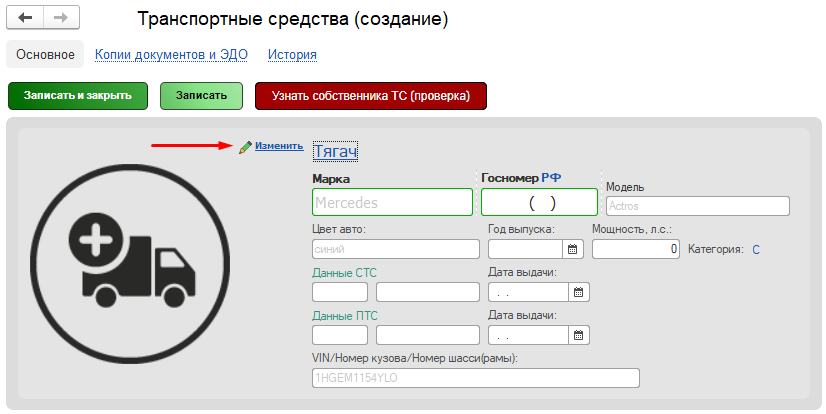Click the Транспортные средства (создание) title
826x414 pixels.
[x=293, y=19]
